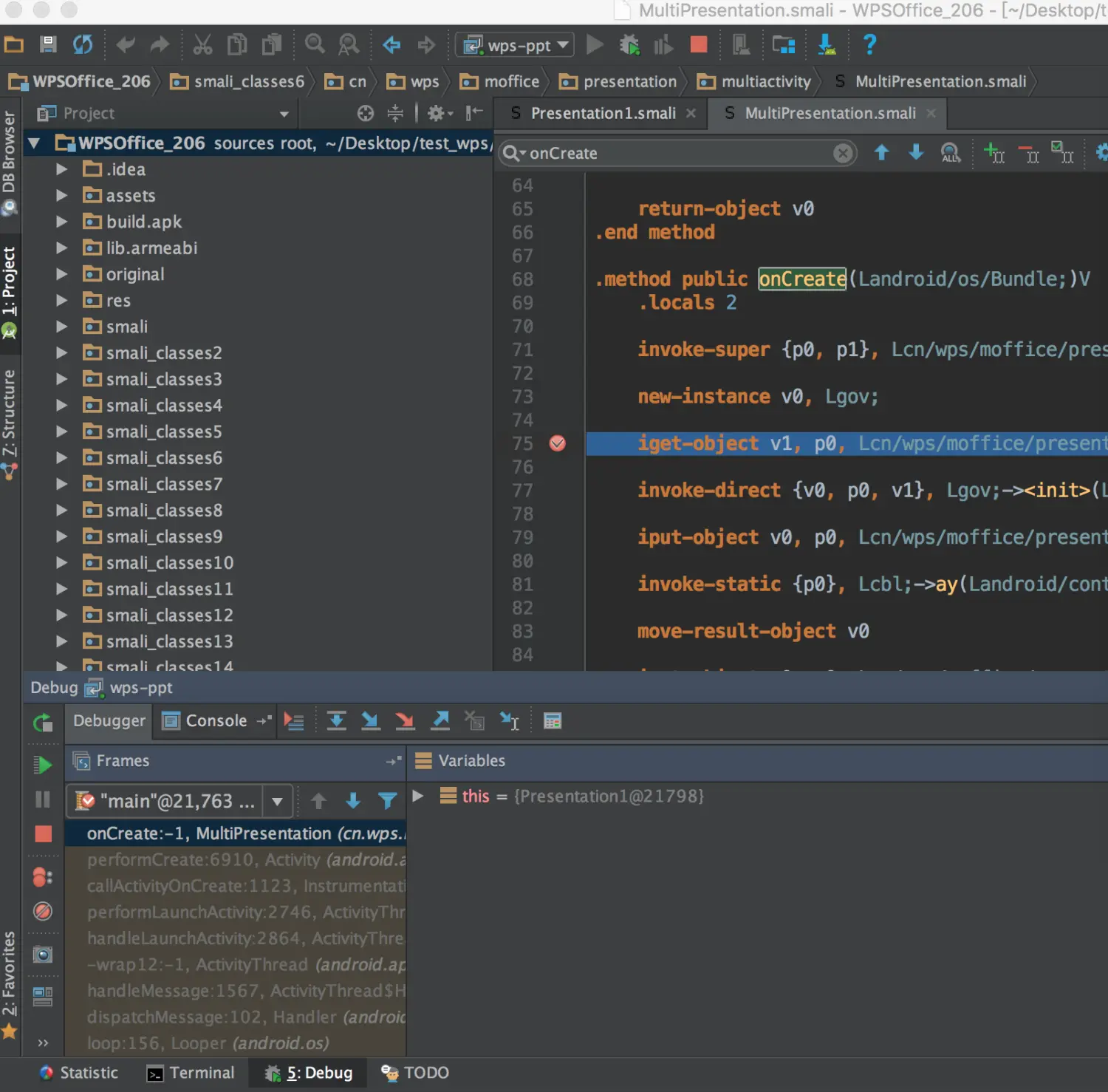Click the onCreate search field
The image size is (1108, 1092).
tap(677, 153)
